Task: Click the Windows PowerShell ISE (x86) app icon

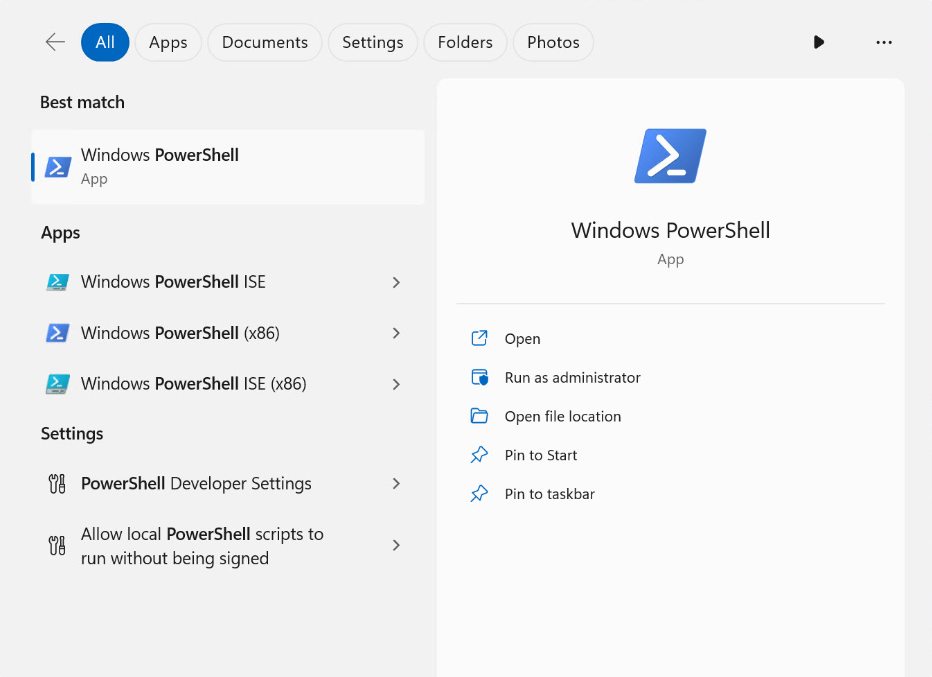Action: click(x=58, y=384)
